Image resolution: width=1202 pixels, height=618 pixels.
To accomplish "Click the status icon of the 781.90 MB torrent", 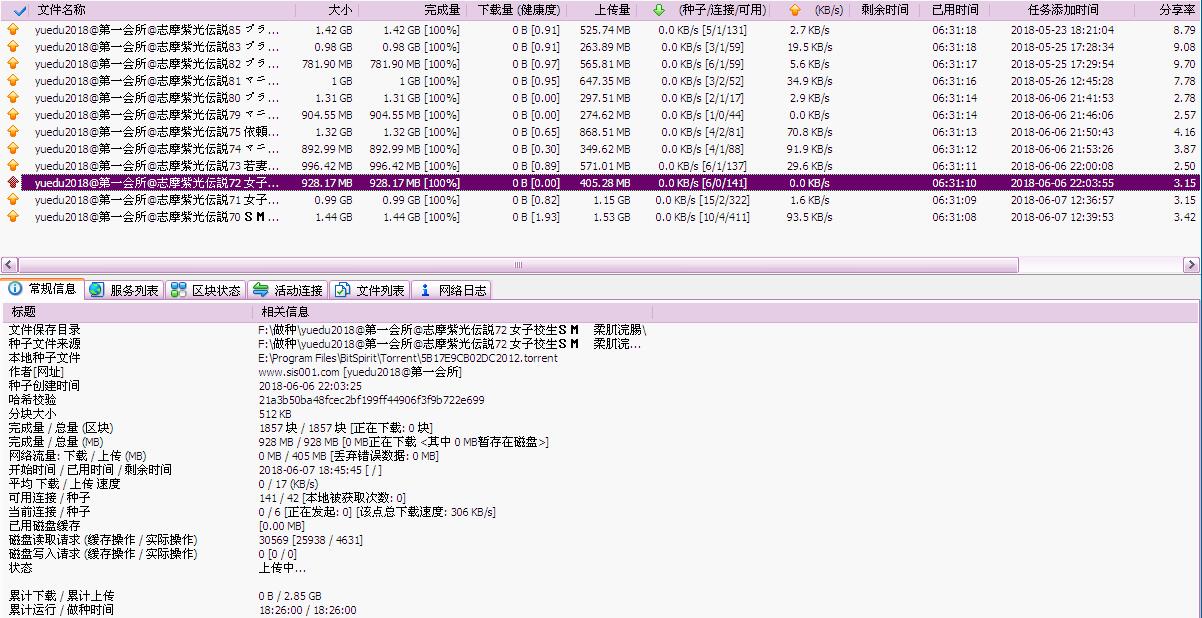I will (13, 64).
